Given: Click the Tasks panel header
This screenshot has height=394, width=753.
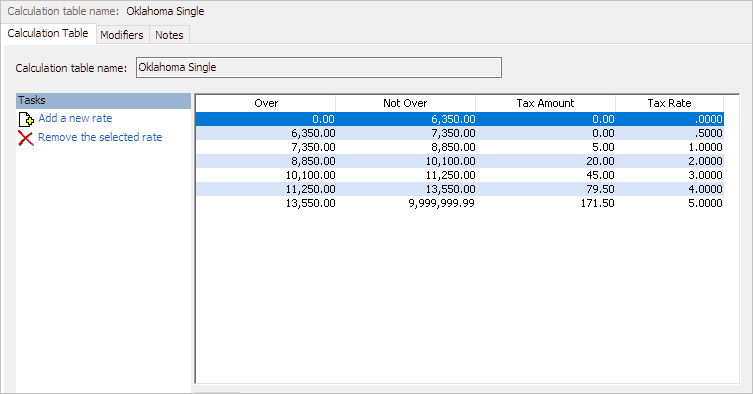Looking at the screenshot, I should click(x=103, y=100).
